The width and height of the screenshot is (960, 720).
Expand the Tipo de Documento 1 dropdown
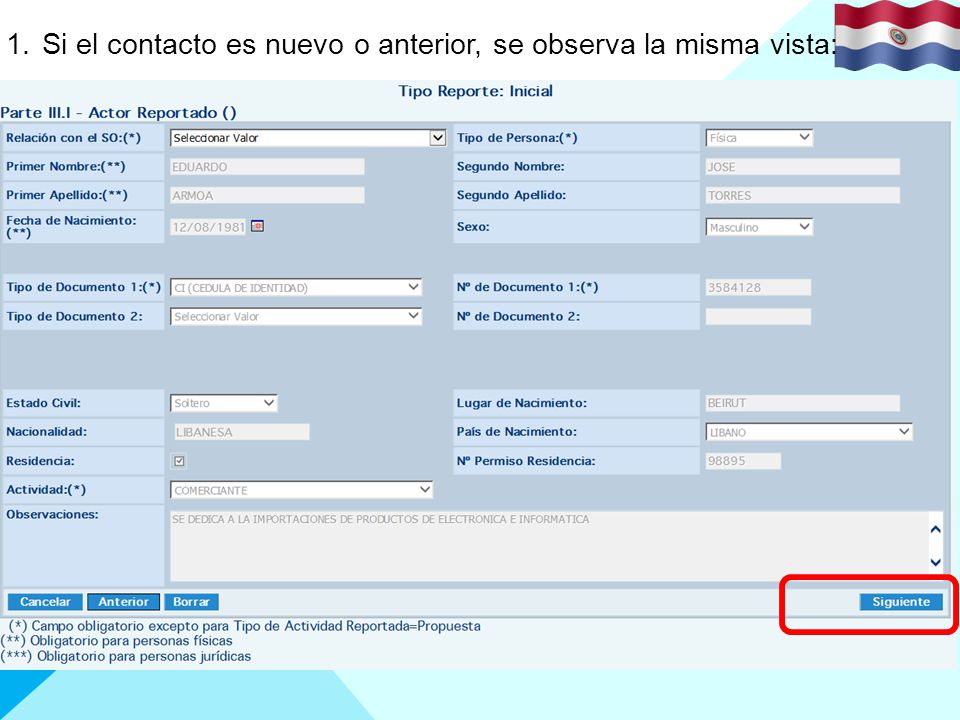point(296,287)
